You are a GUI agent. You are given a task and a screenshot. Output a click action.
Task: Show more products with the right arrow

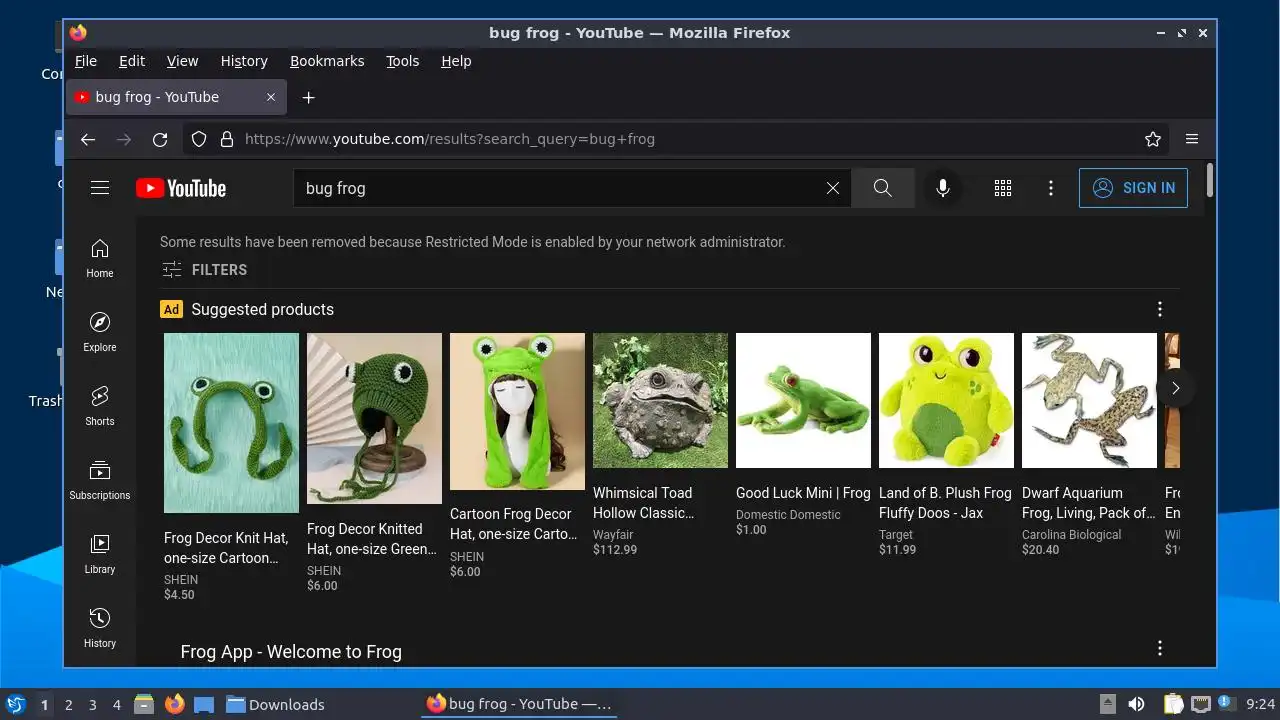click(1176, 388)
